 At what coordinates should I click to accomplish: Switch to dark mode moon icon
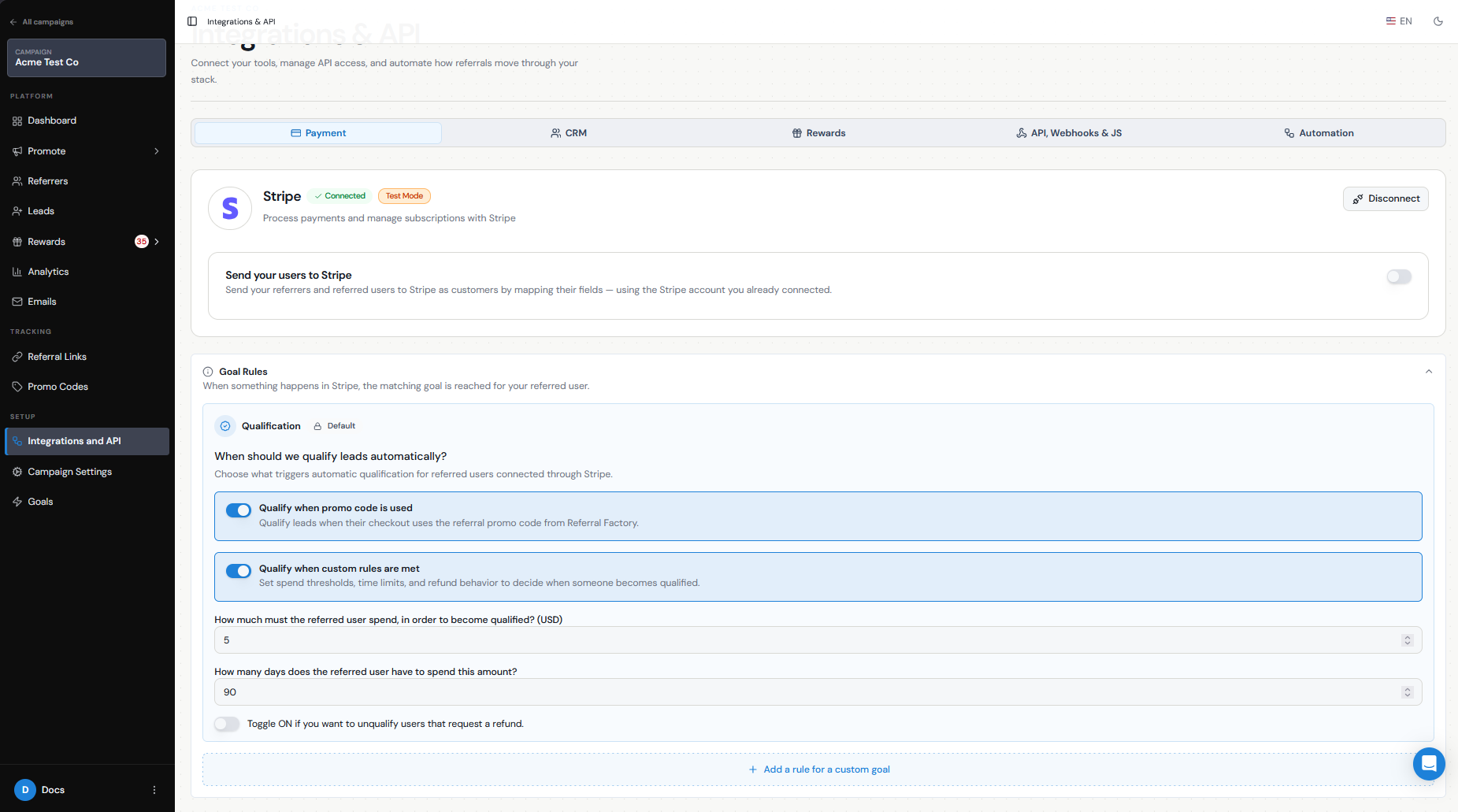point(1438,21)
